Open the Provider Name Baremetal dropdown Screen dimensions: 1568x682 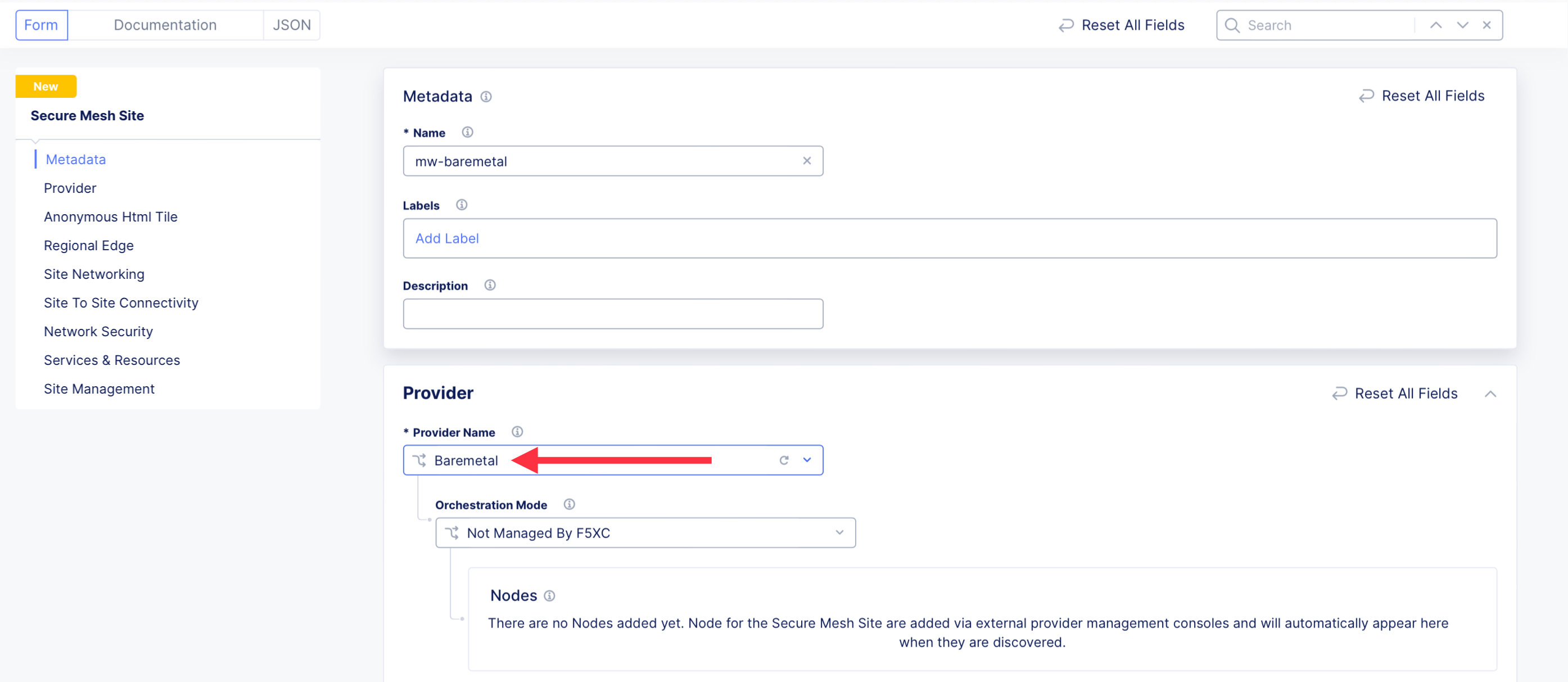(807, 460)
